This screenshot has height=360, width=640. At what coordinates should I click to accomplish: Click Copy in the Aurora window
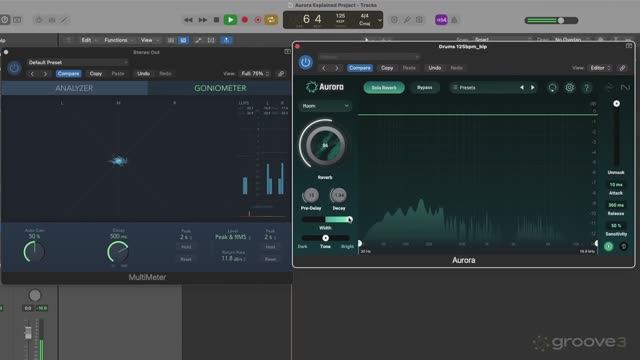[387, 68]
